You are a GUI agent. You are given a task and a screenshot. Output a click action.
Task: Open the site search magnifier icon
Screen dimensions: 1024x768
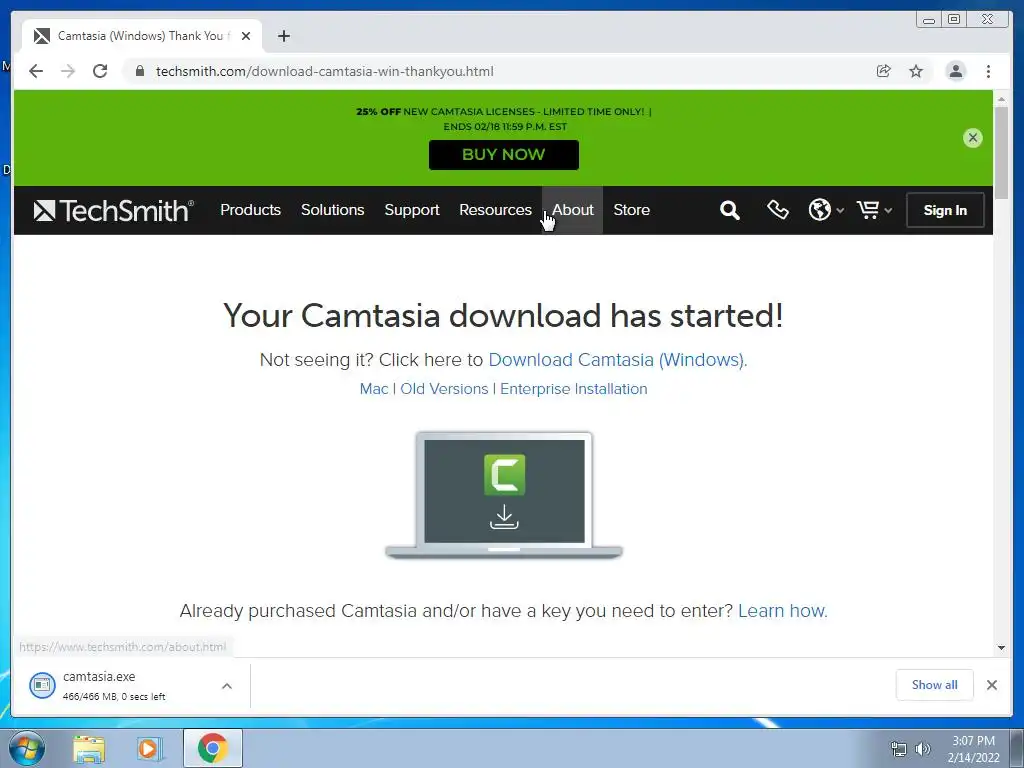pyautogui.click(x=729, y=210)
